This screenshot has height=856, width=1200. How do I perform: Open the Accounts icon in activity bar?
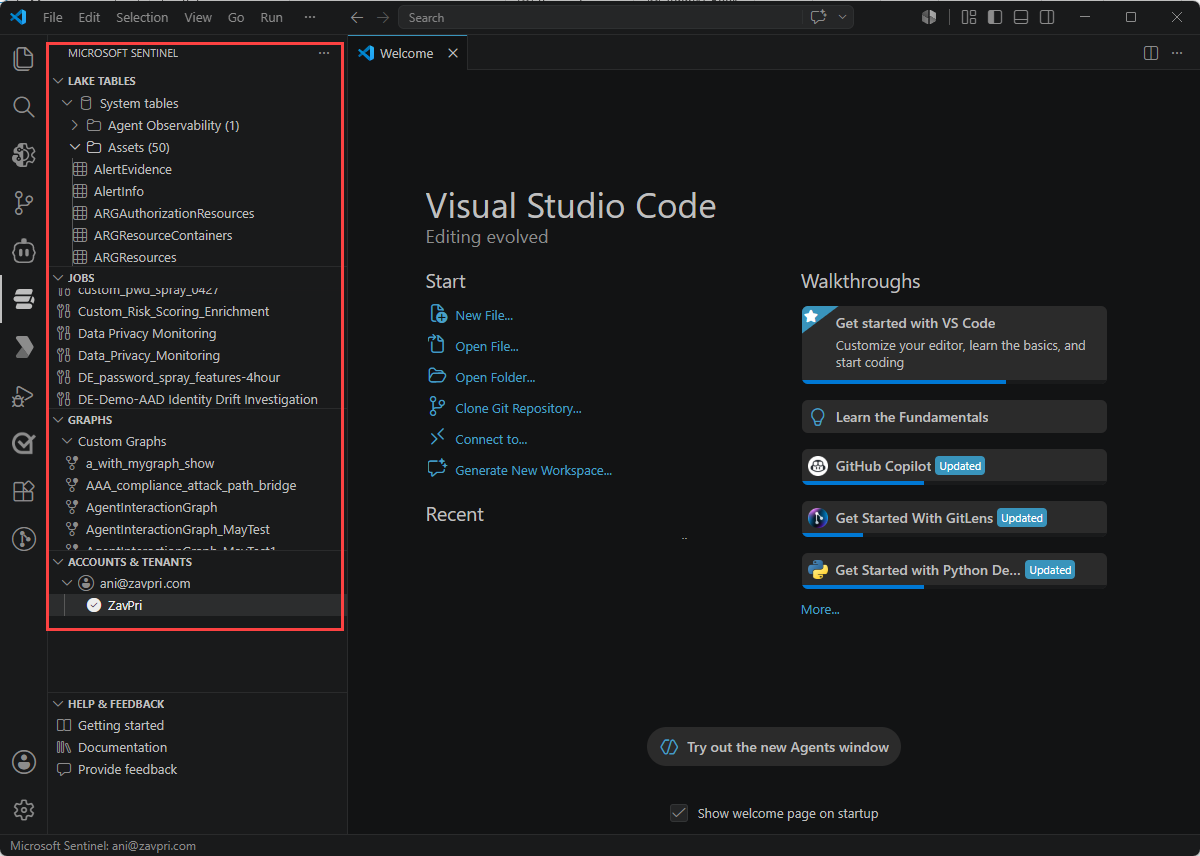tap(23, 762)
